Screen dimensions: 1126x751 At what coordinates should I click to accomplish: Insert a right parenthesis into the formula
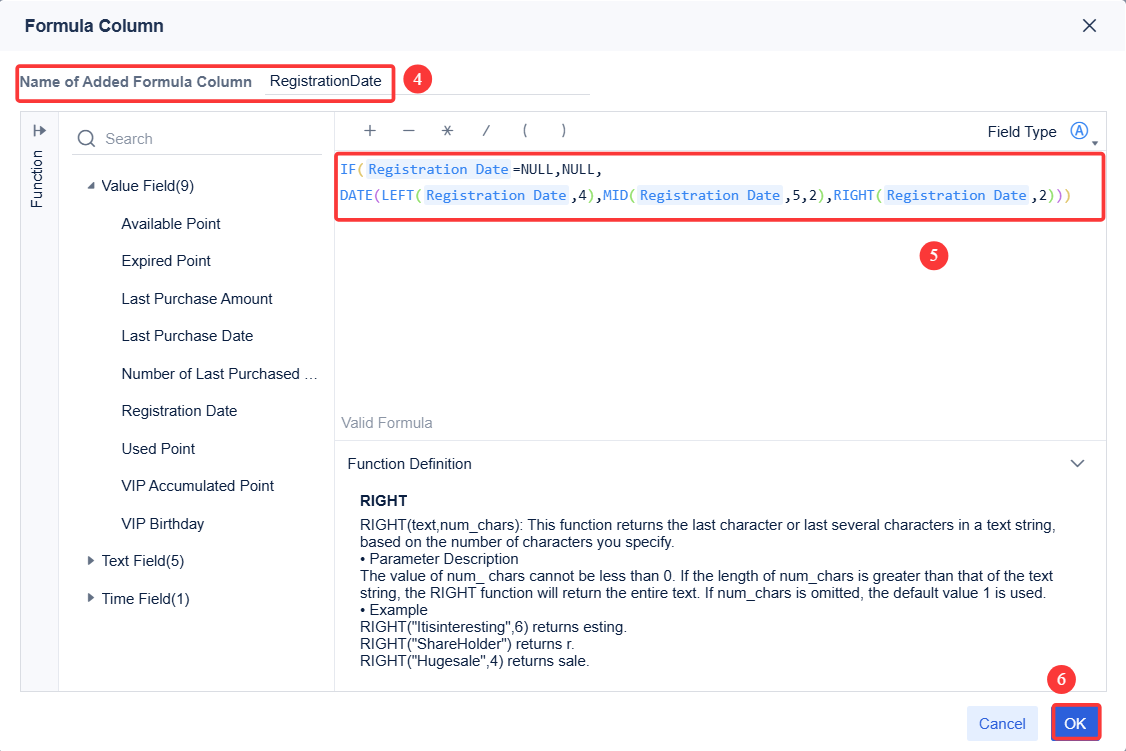click(563, 130)
